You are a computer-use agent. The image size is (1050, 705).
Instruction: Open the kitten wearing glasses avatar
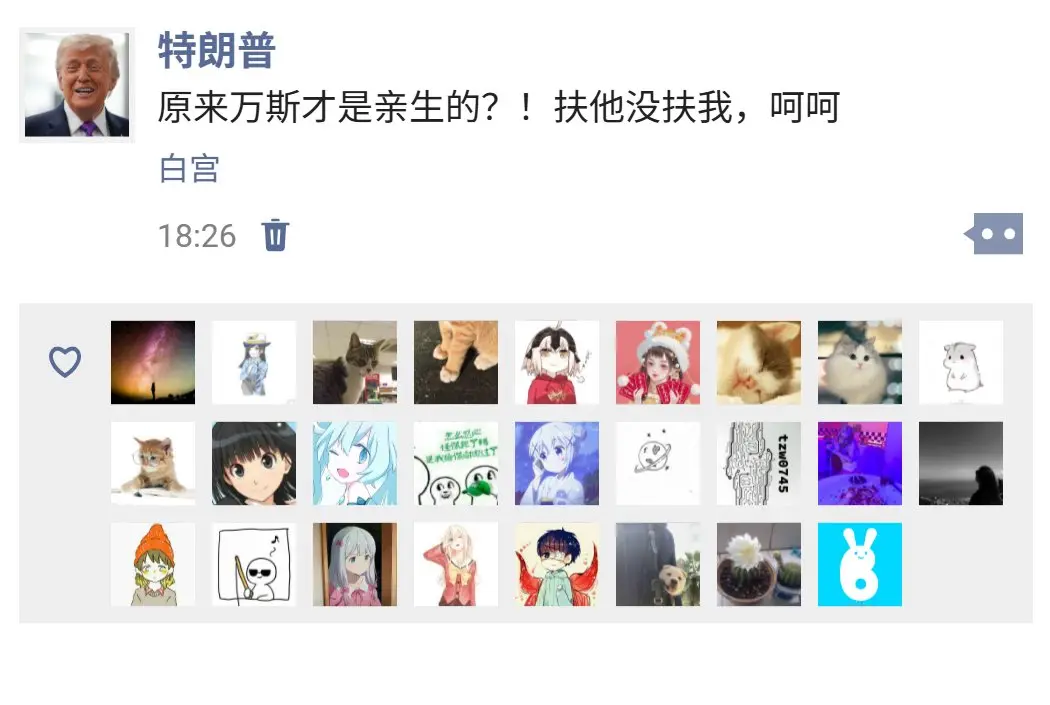pos(153,463)
